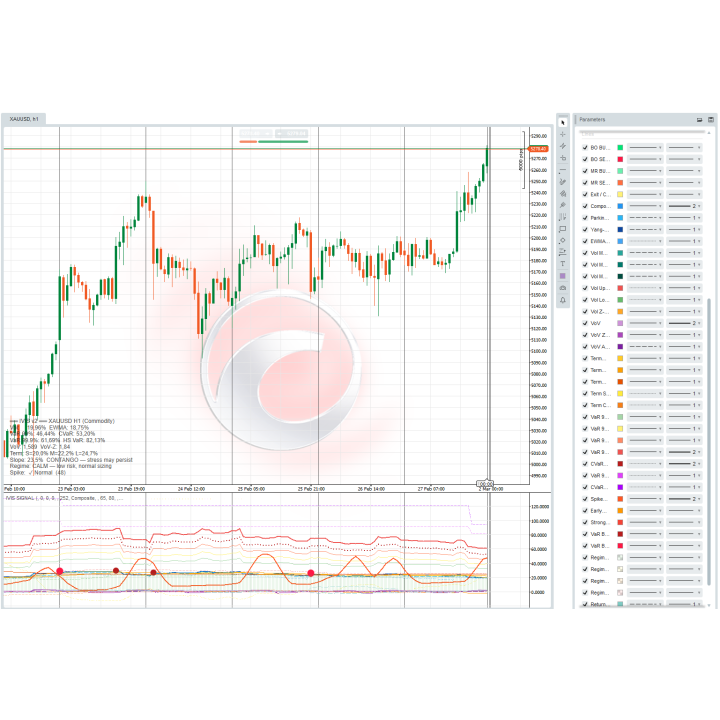This screenshot has height=720, width=720.
Task: Click the '2 Mar 00:00' time axis label
Action: (491, 489)
